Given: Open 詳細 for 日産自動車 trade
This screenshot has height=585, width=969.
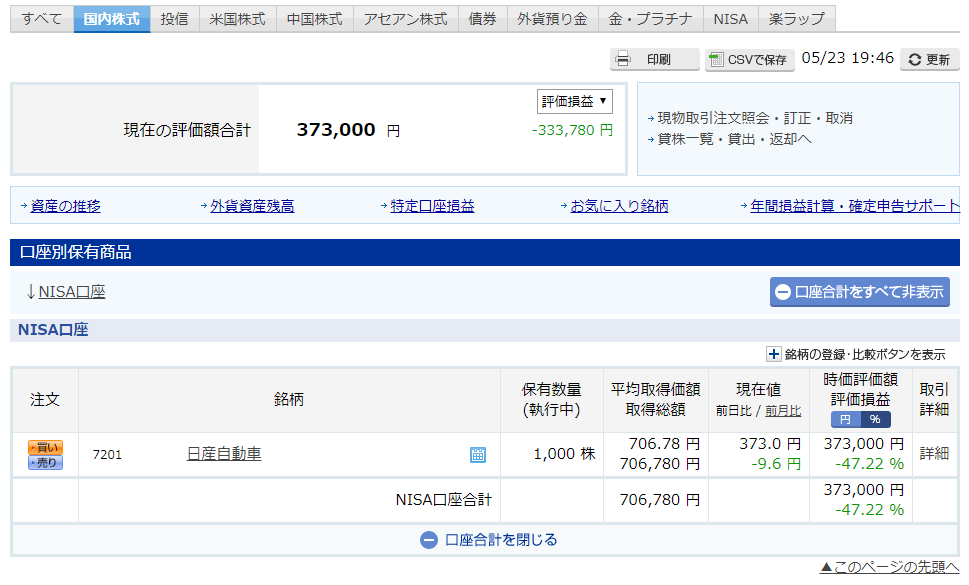Looking at the screenshot, I should (x=934, y=453).
